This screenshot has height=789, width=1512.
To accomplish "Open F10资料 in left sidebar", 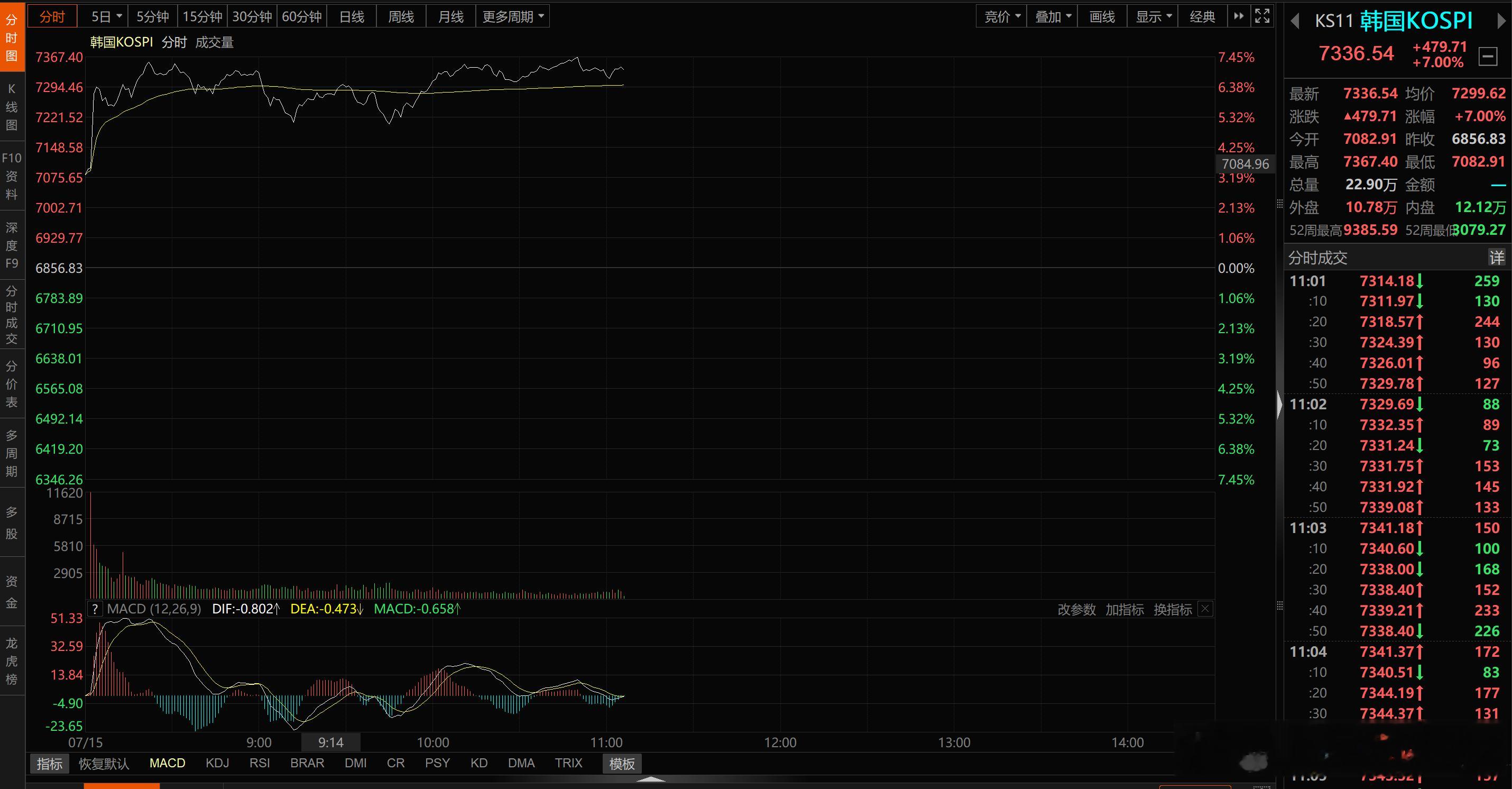I will tap(12, 176).
